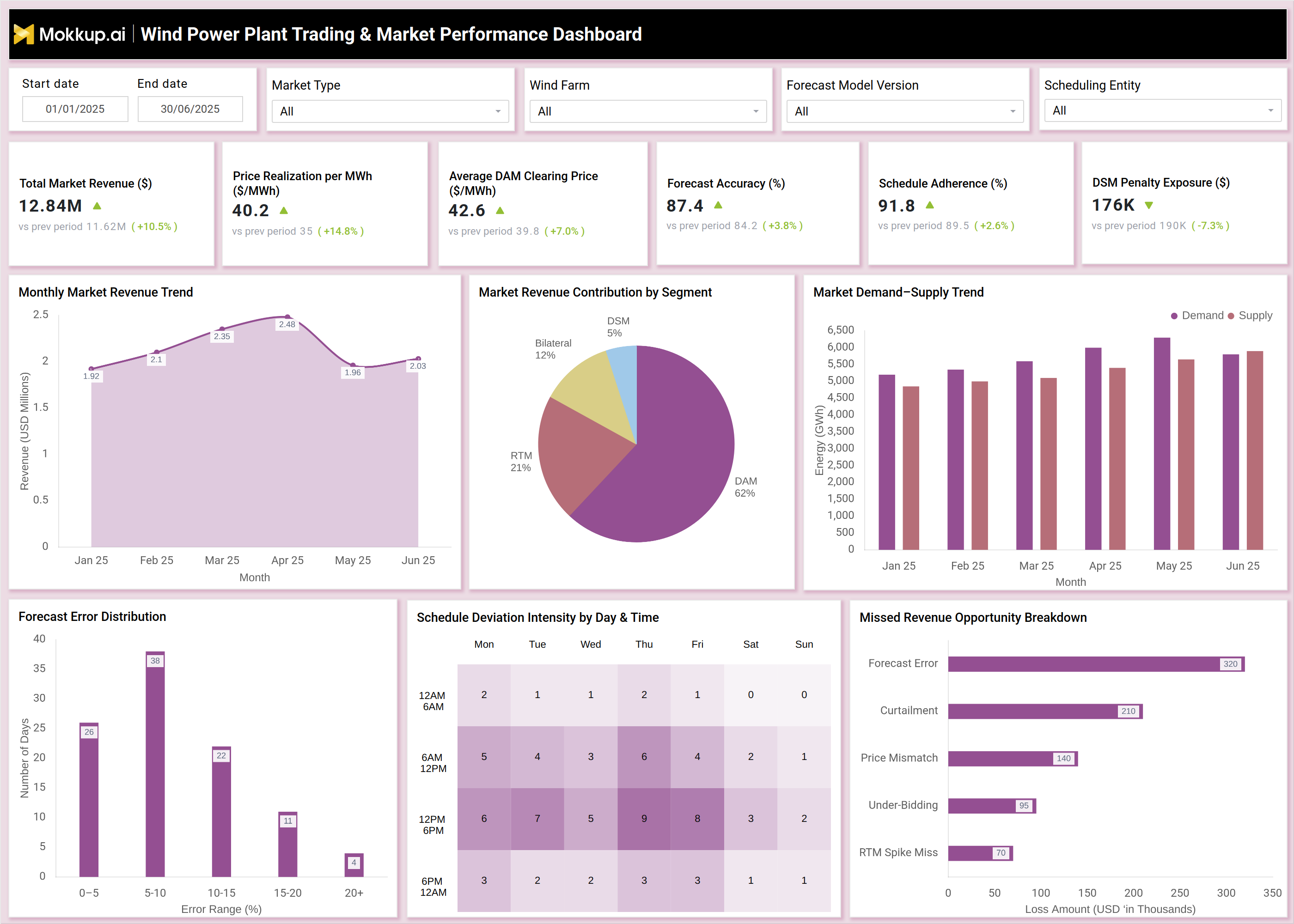Click the Apr 25 Supply bar
The height and width of the screenshot is (924, 1294).
click(1117, 459)
